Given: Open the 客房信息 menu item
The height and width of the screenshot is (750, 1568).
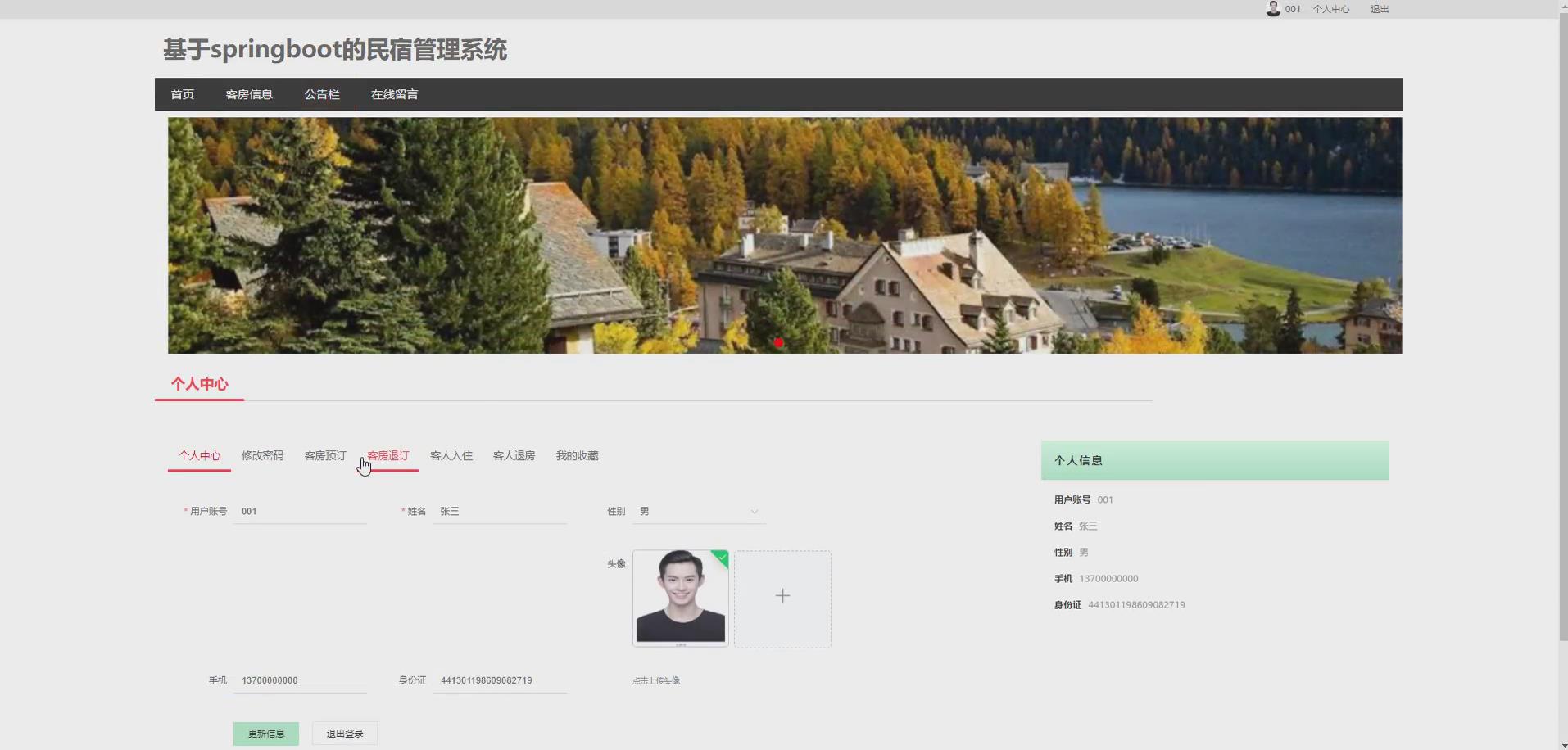Looking at the screenshot, I should point(249,94).
